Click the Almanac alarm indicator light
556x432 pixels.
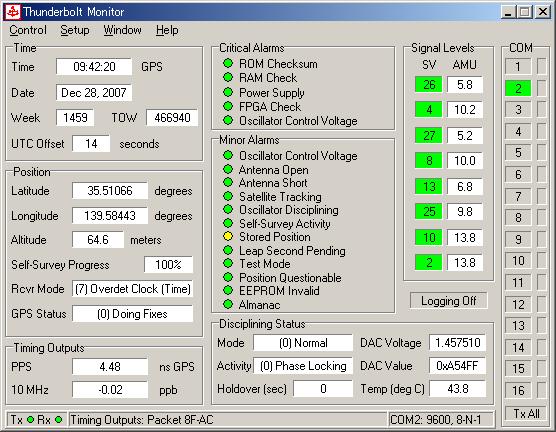228,304
